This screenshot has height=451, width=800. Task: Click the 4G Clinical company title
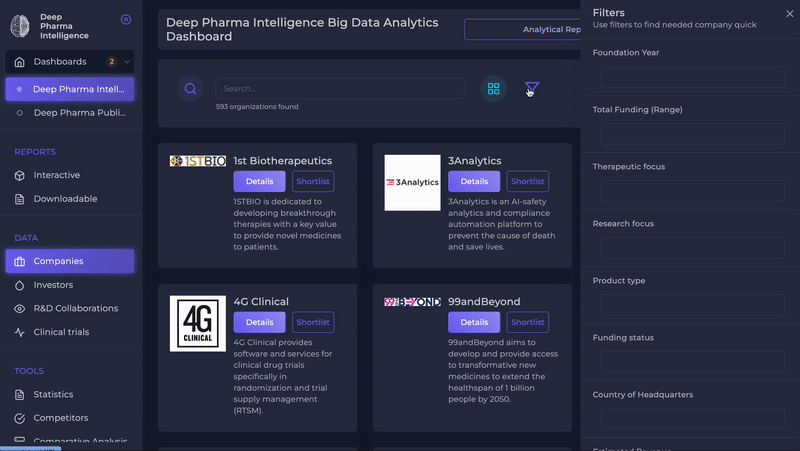click(261, 302)
